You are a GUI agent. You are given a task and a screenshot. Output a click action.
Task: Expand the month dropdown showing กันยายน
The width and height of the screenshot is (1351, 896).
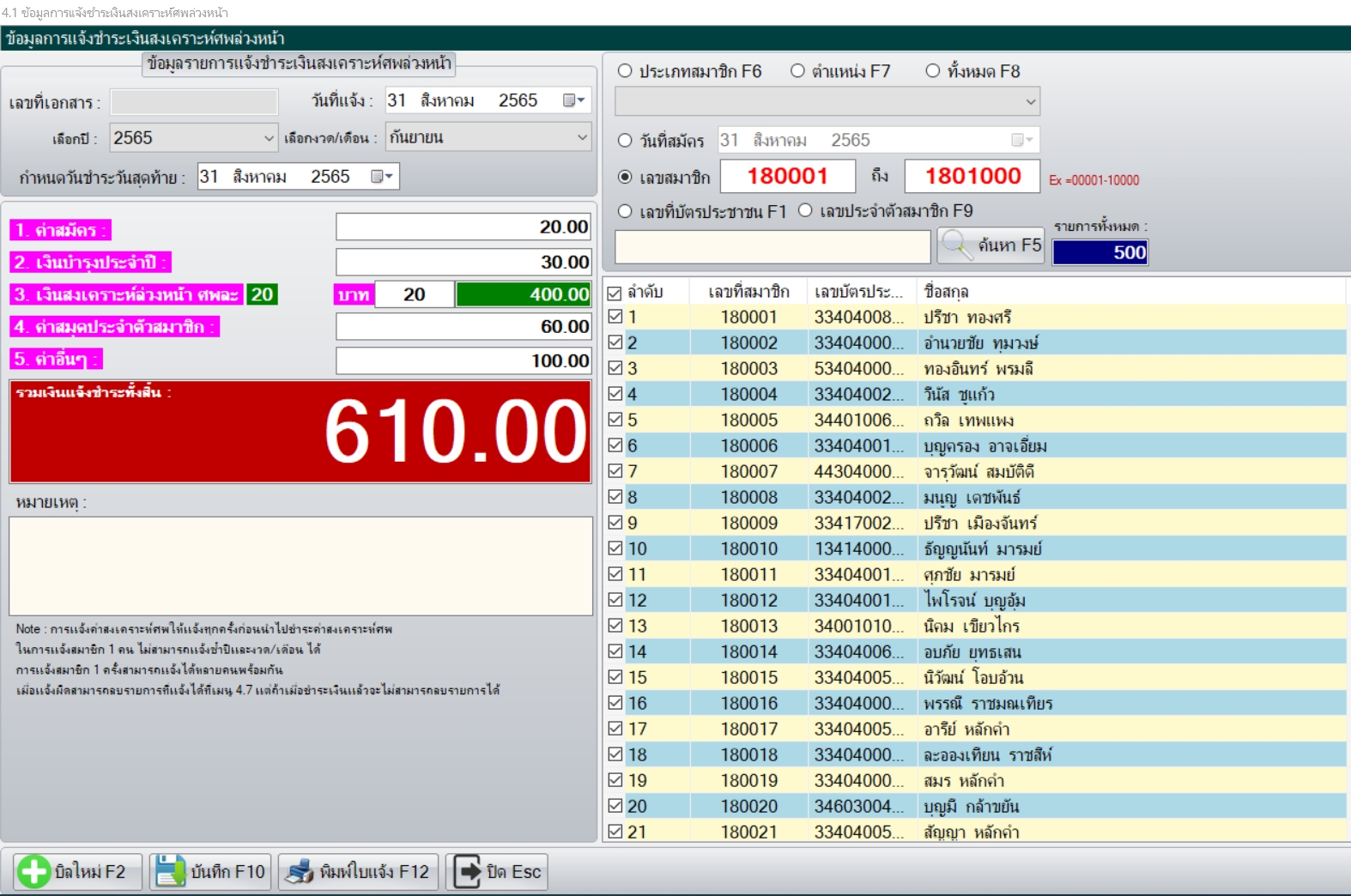[x=581, y=137]
